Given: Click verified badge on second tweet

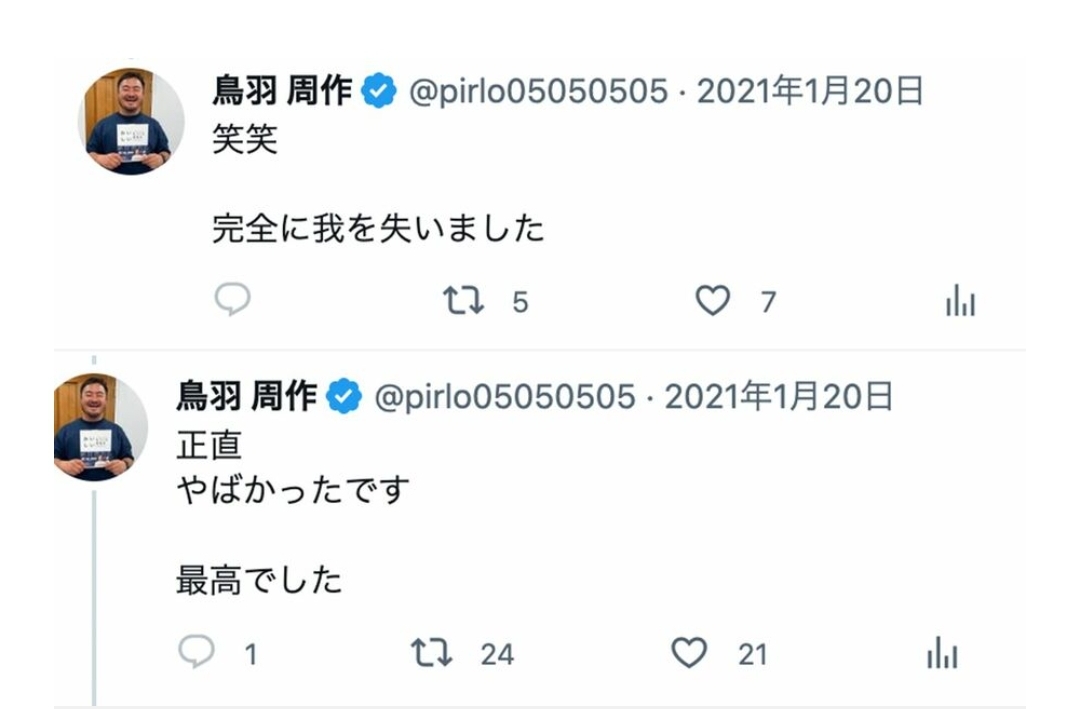Looking at the screenshot, I should click(x=344, y=396).
